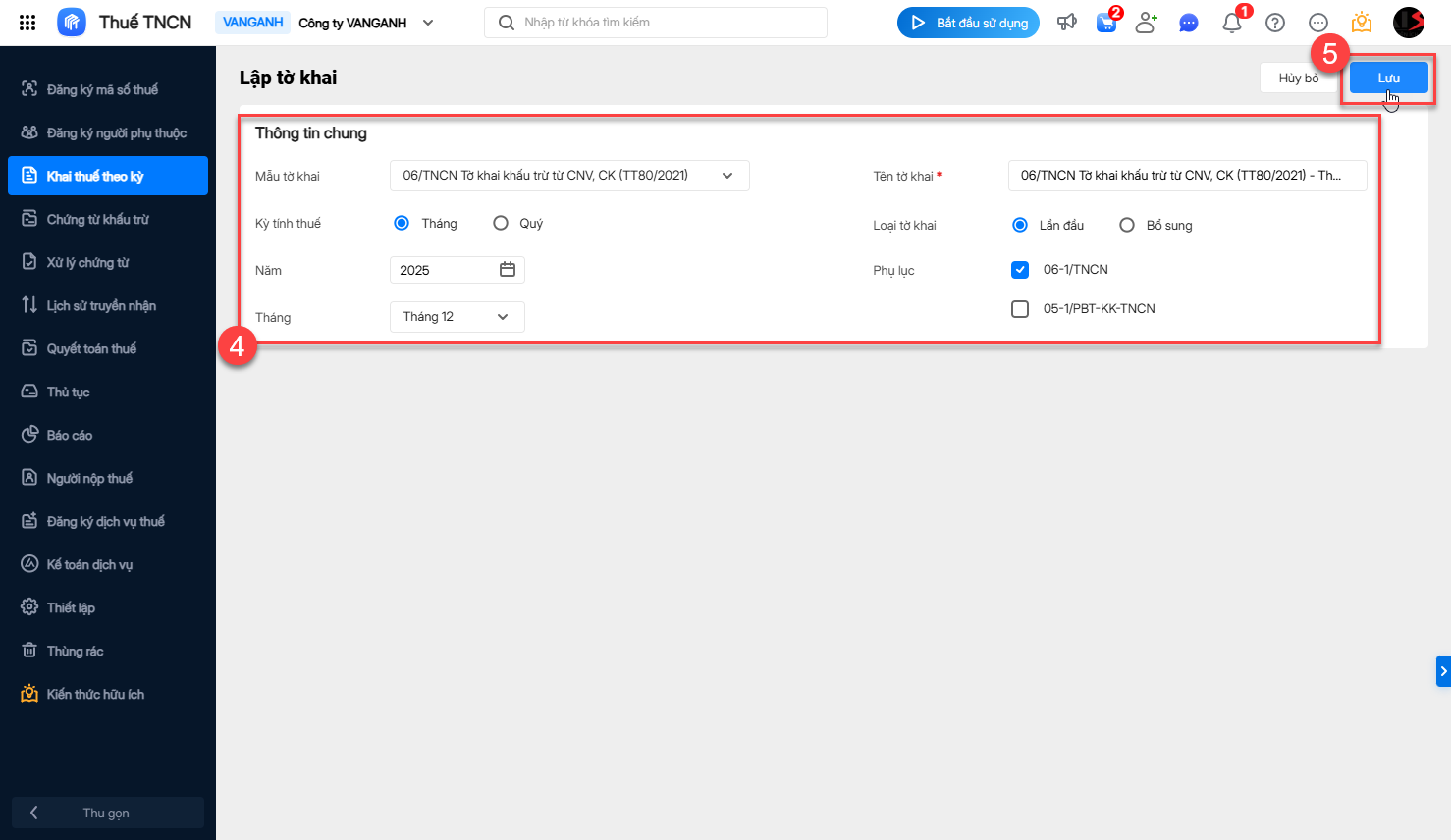Click the Tên tờ khai input field
1451x840 pixels.
(x=1187, y=176)
